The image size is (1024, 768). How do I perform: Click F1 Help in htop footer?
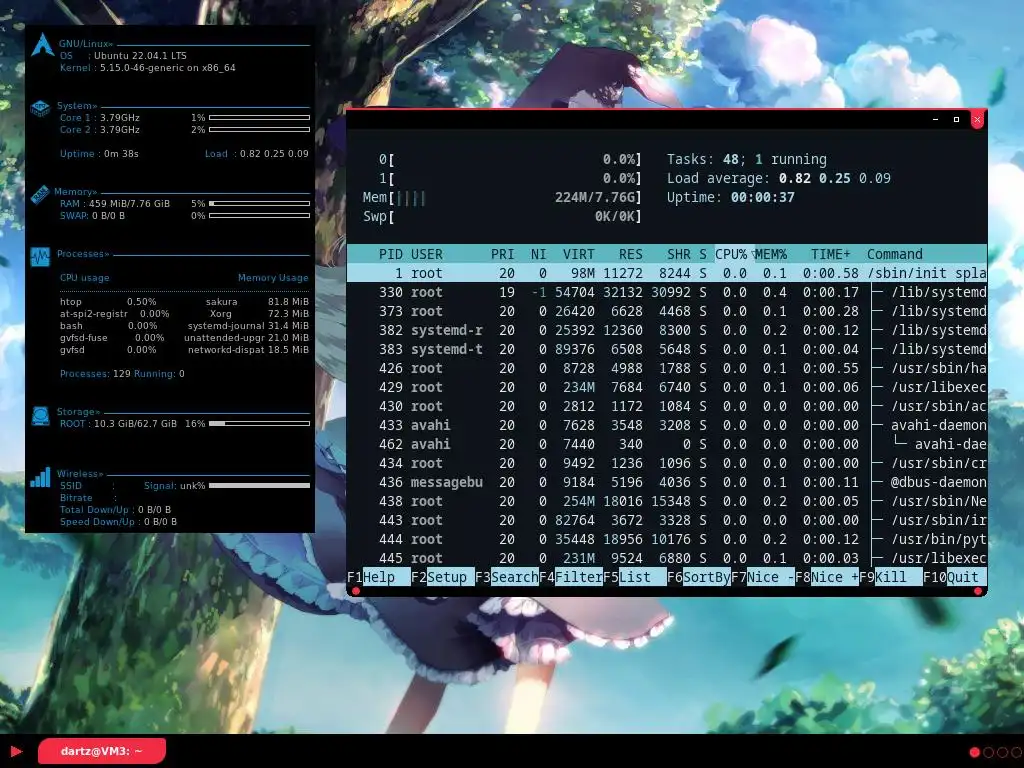tap(379, 577)
